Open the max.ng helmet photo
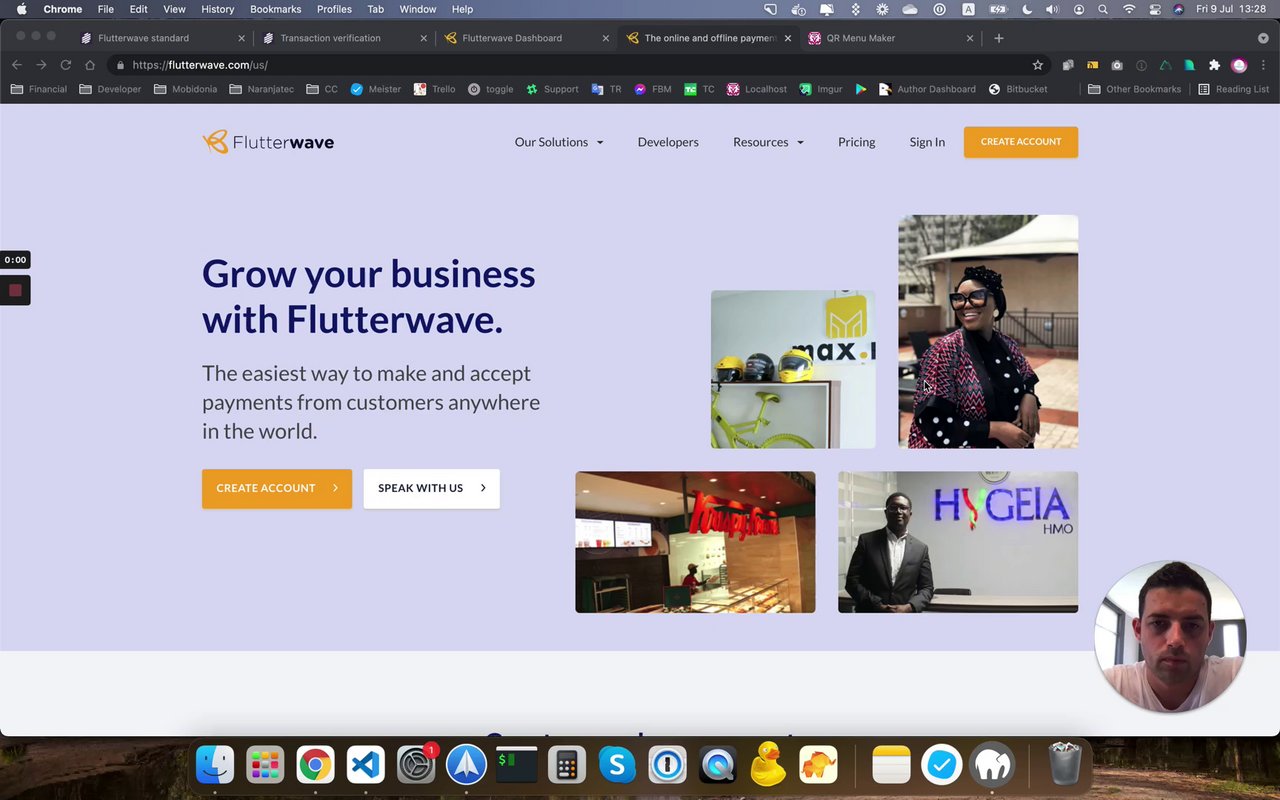Screen dimensions: 1280x800 (793, 369)
